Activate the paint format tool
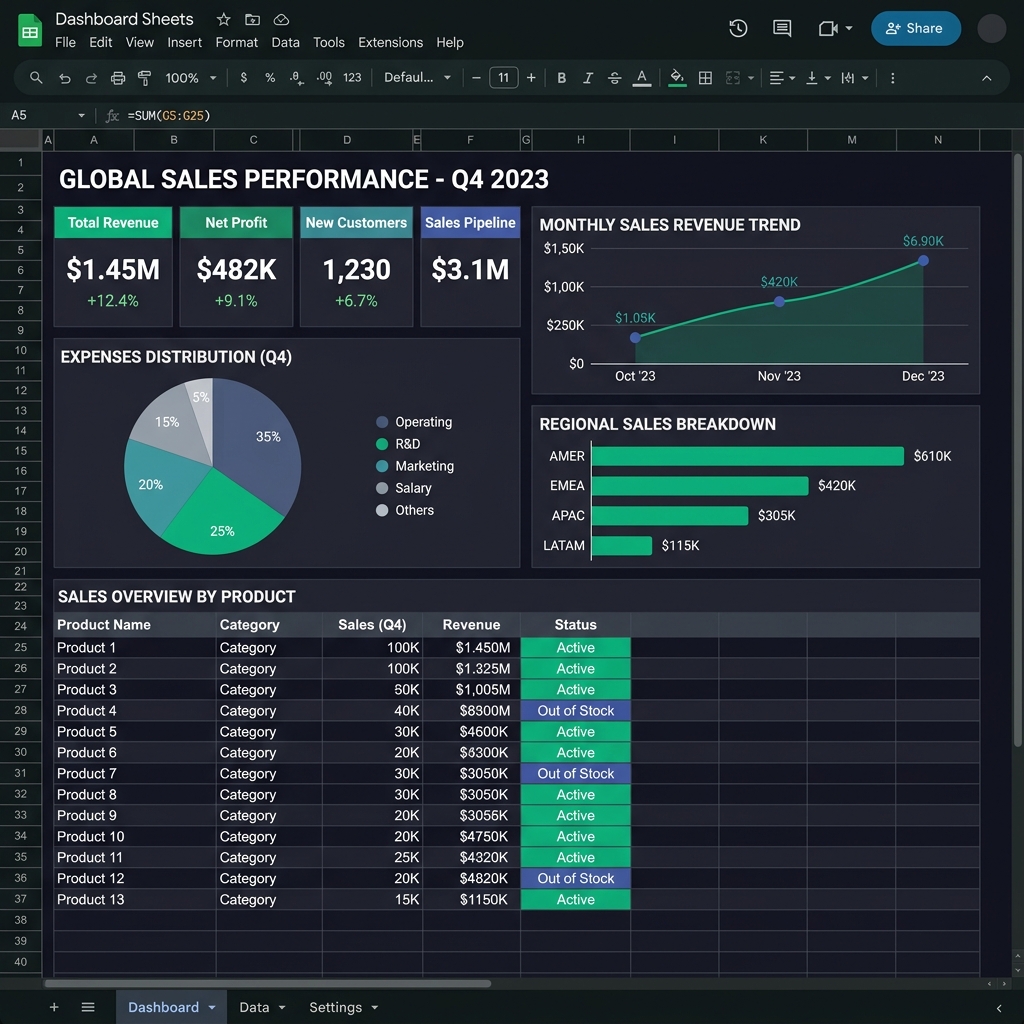This screenshot has height=1024, width=1024. pos(144,78)
